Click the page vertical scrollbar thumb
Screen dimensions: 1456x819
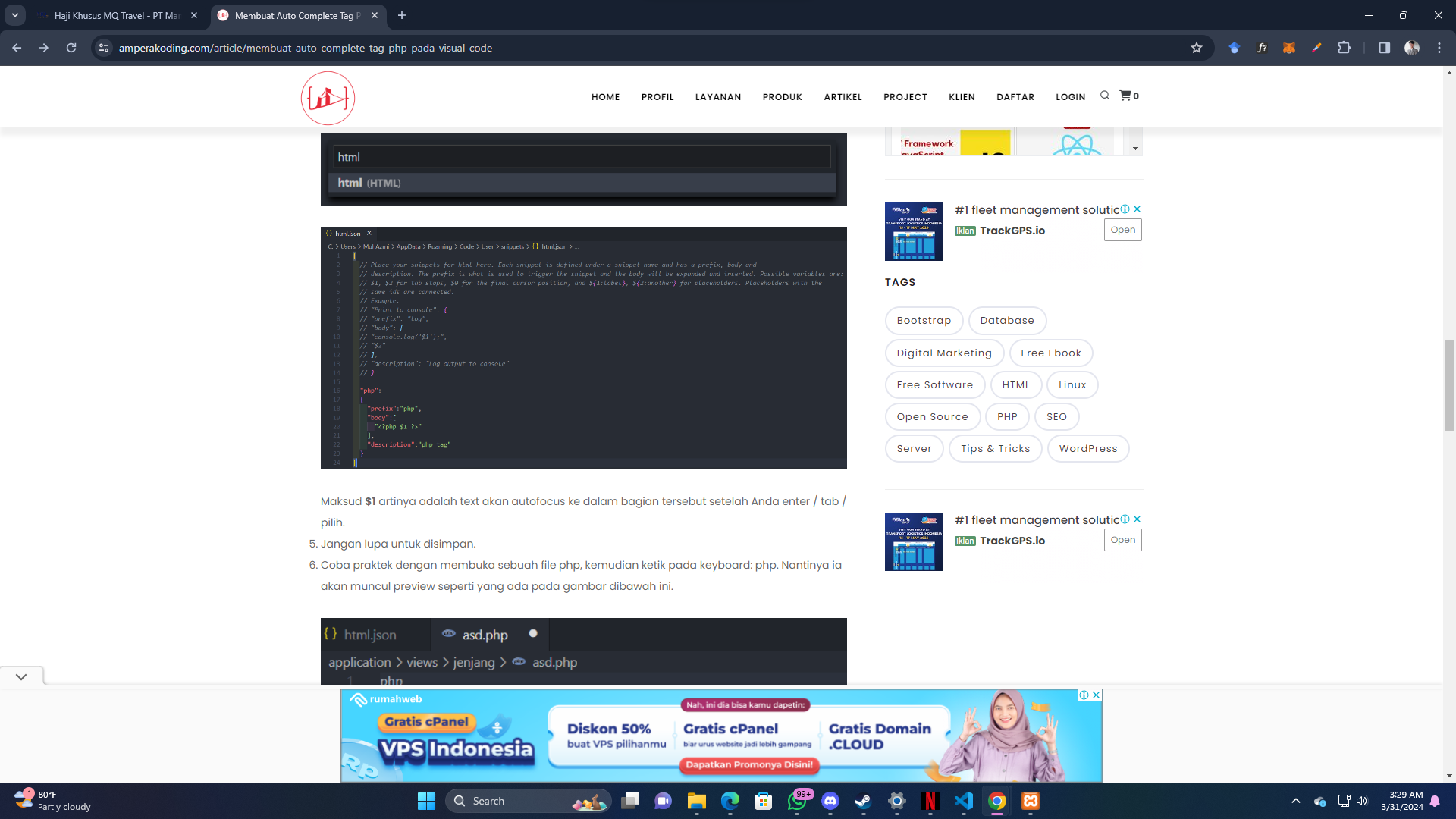click(x=1449, y=385)
